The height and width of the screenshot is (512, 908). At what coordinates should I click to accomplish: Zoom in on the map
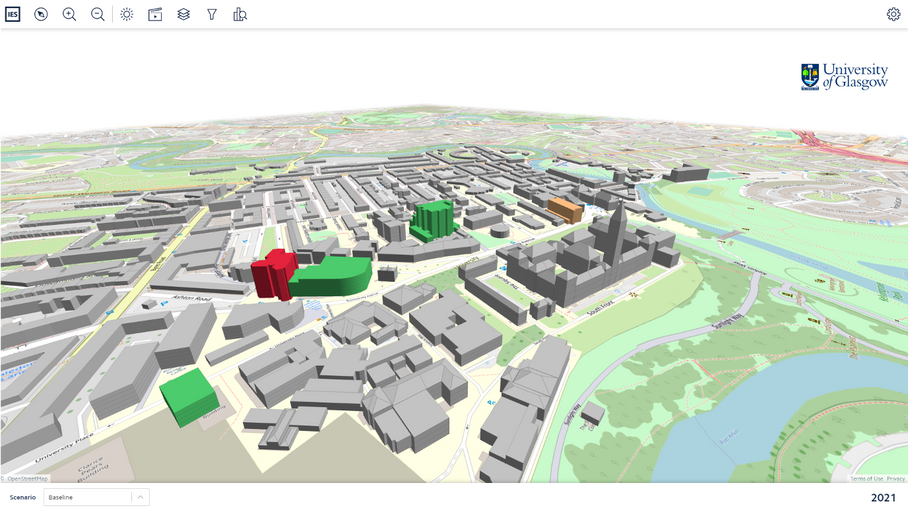point(69,14)
